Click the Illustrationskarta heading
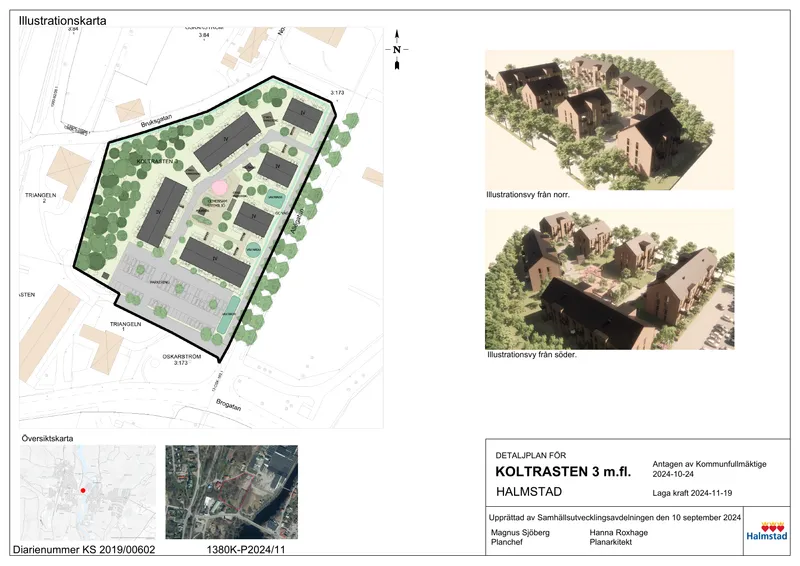 (63, 21)
